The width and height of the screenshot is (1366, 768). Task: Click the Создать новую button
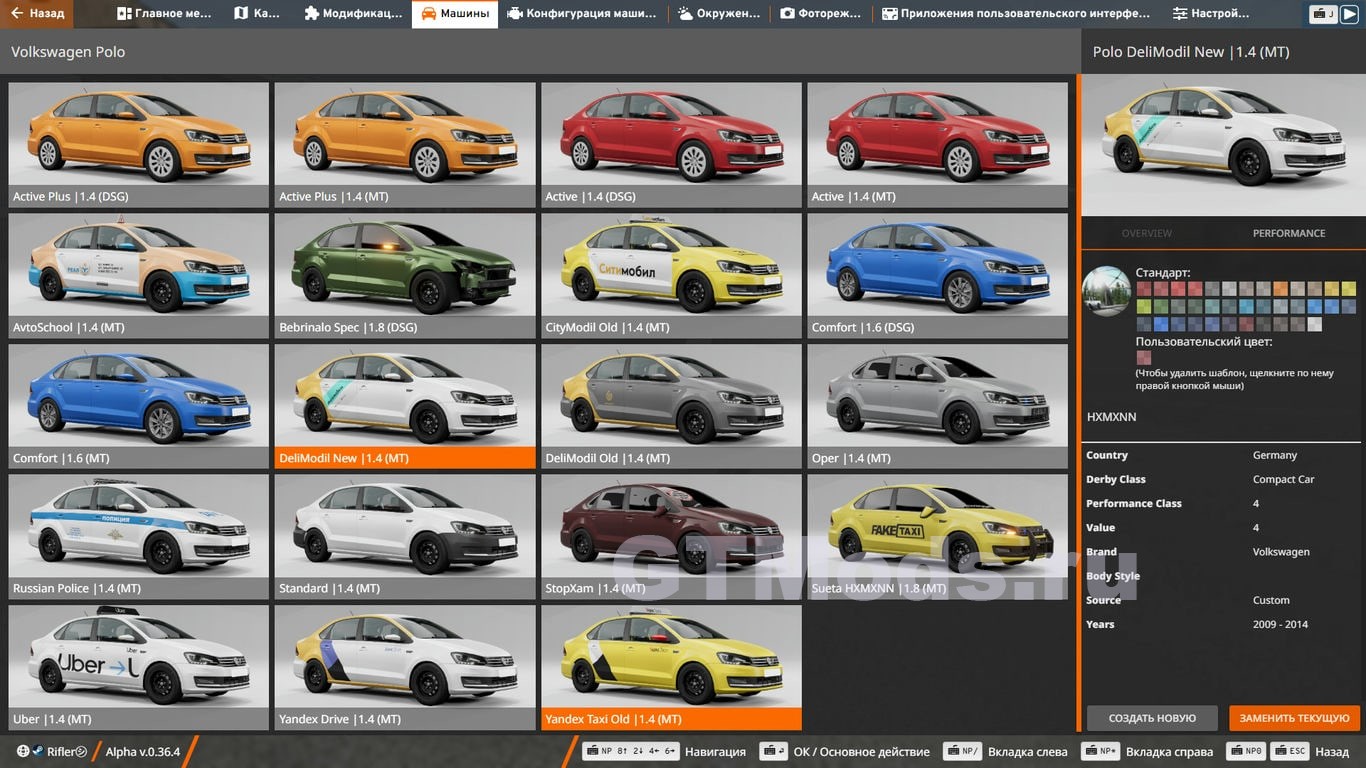click(1152, 718)
